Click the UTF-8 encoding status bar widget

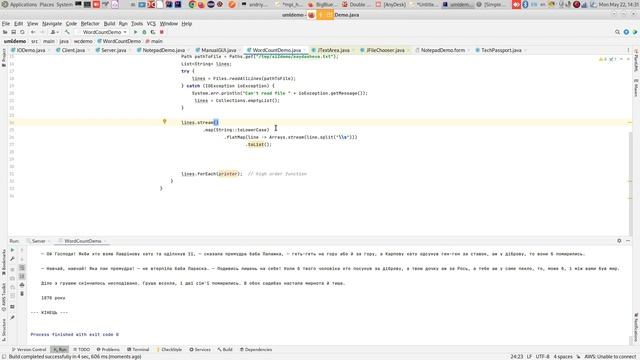click(542, 356)
